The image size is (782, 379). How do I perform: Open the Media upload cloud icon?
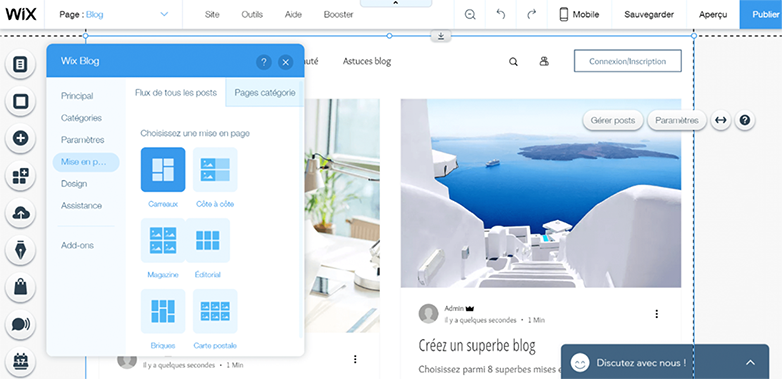click(20, 213)
